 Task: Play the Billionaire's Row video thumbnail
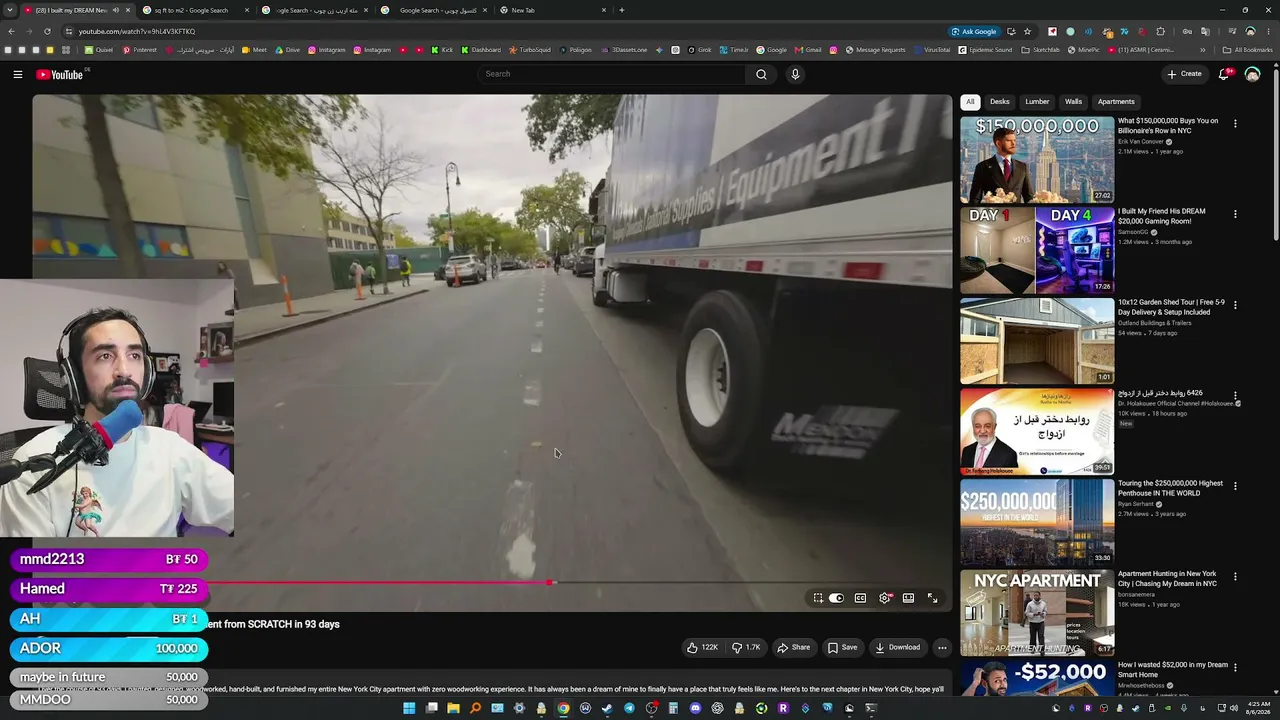[1037, 160]
